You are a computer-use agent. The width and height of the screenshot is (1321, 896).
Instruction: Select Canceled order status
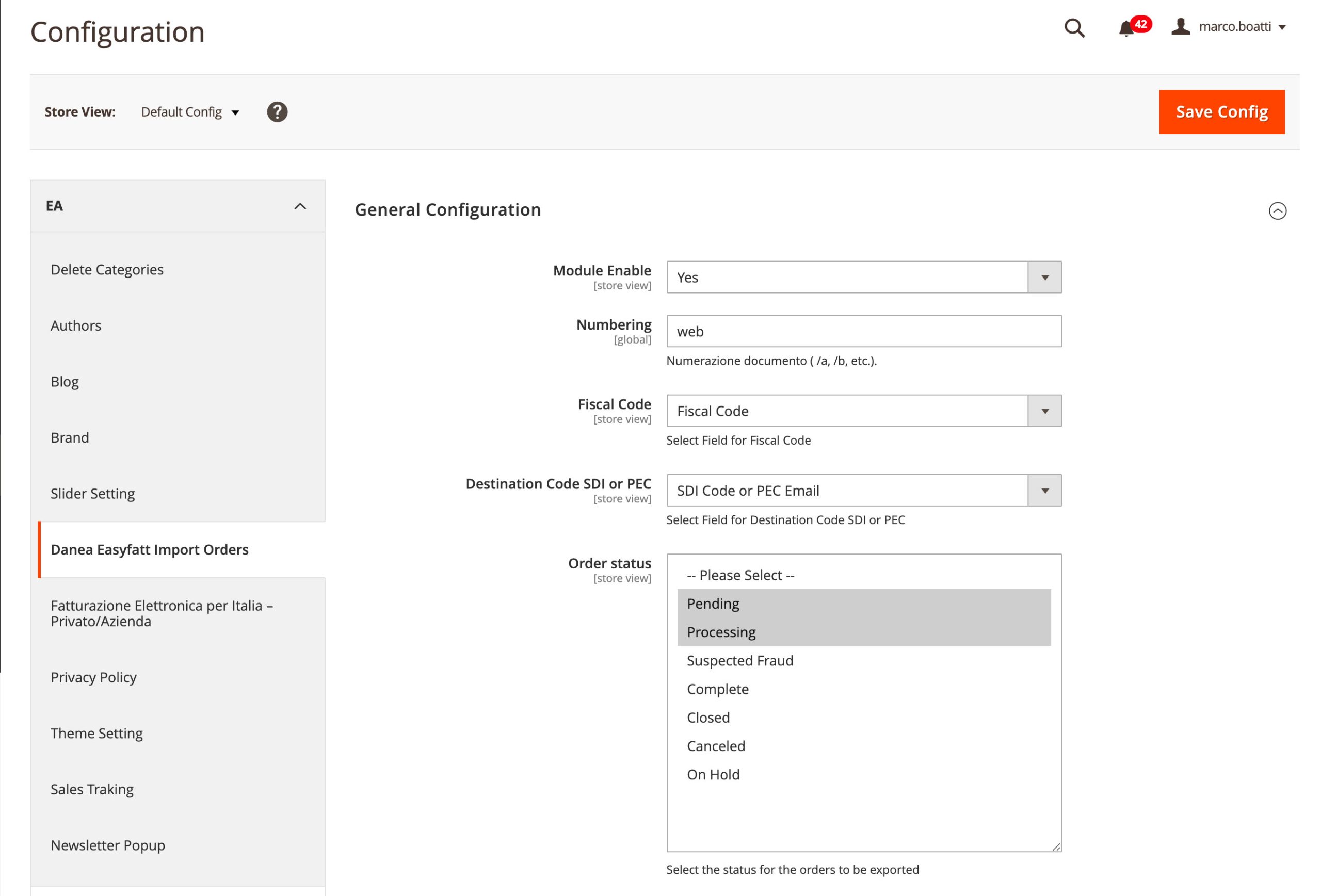point(863,746)
